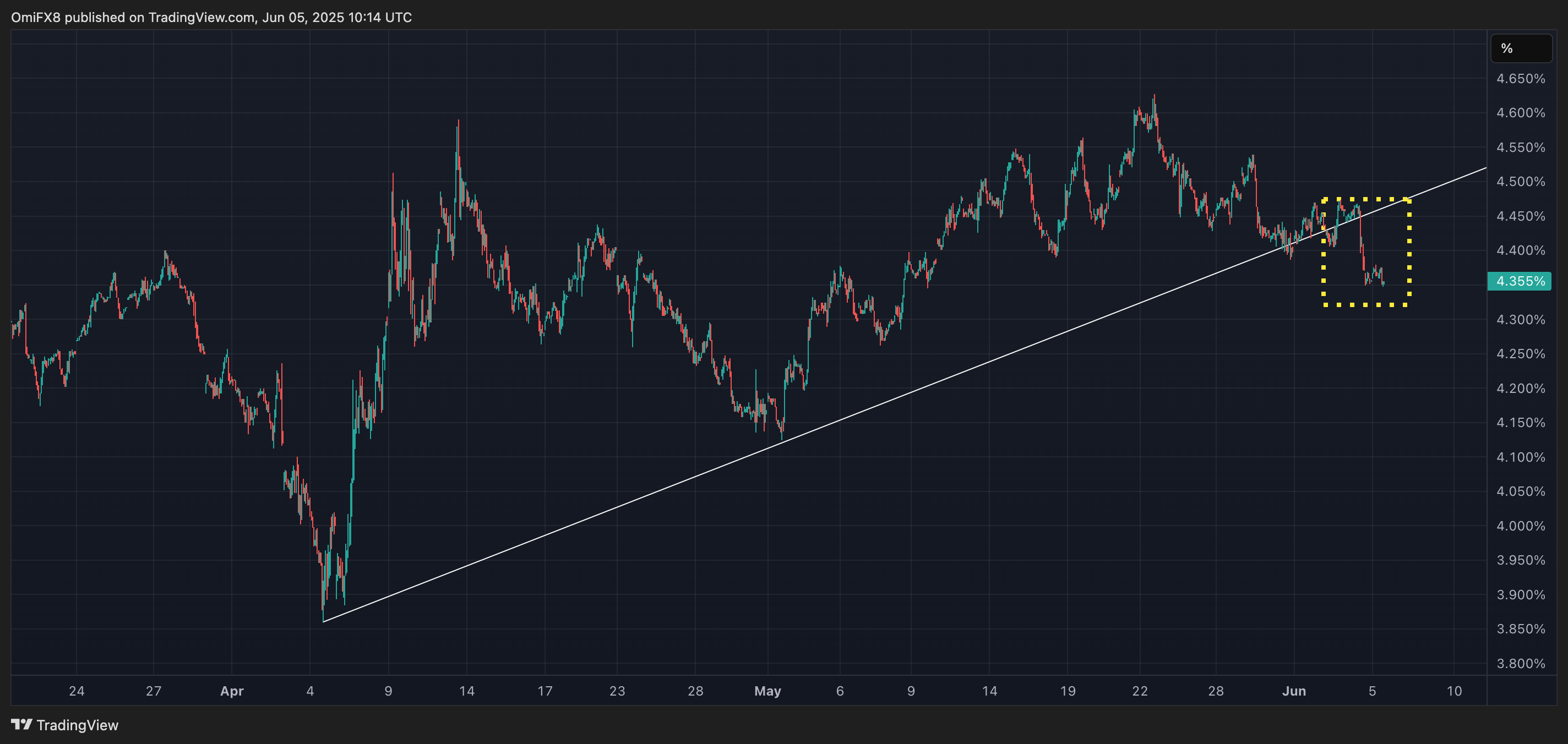Viewport: 1568px width, 744px height.
Task: Click the 3.800% price axis label
Action: click(1521, 663)
